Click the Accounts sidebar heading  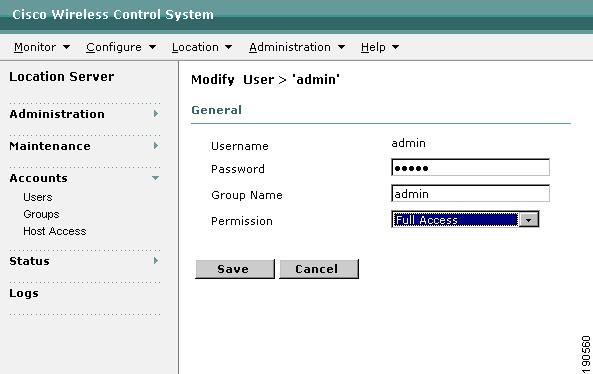pyautogui.click(x=39, y=178)
